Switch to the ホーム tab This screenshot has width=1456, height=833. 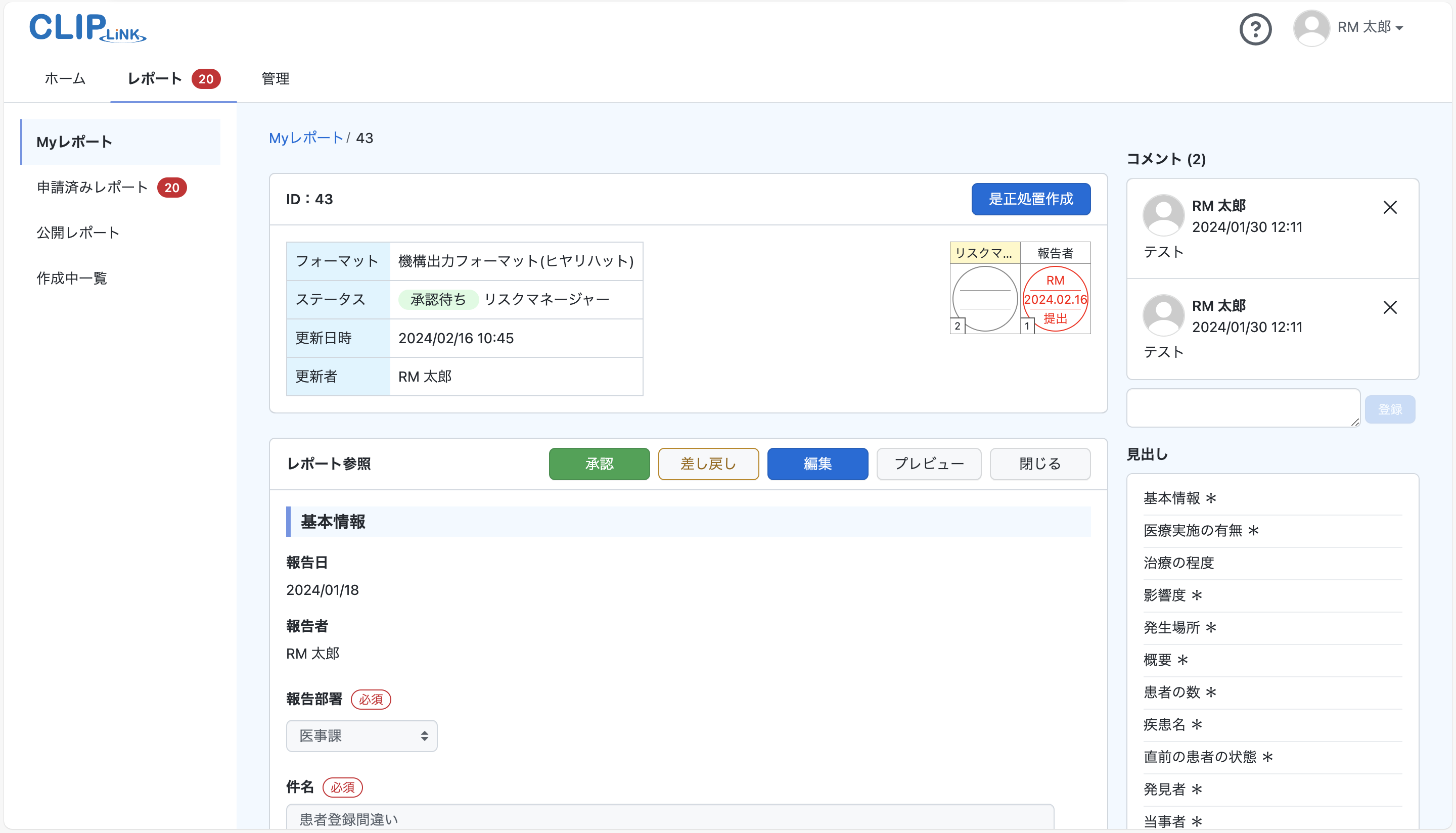pos(64,79)
